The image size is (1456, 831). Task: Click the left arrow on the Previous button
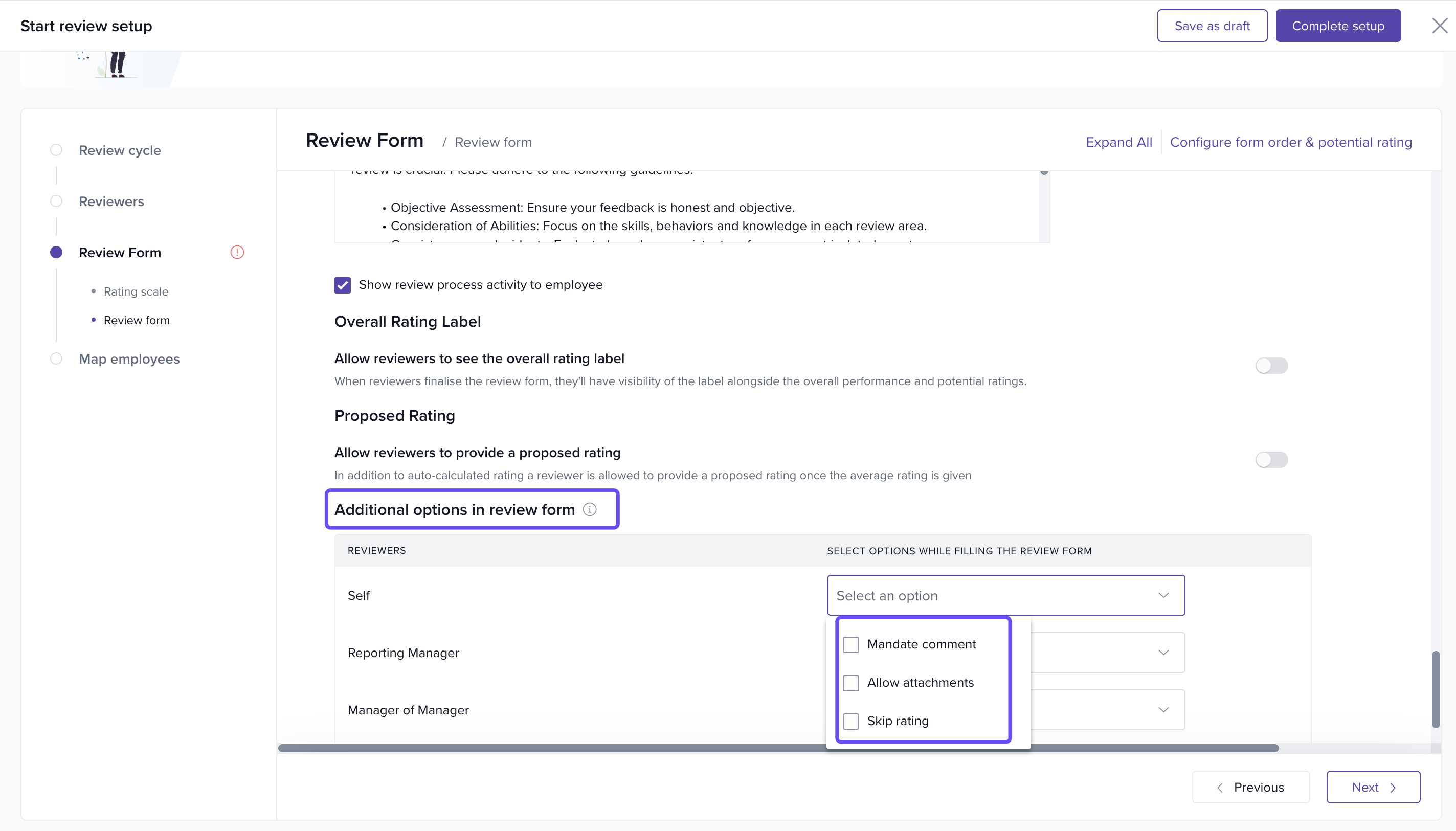click(x=1220, y=788)
